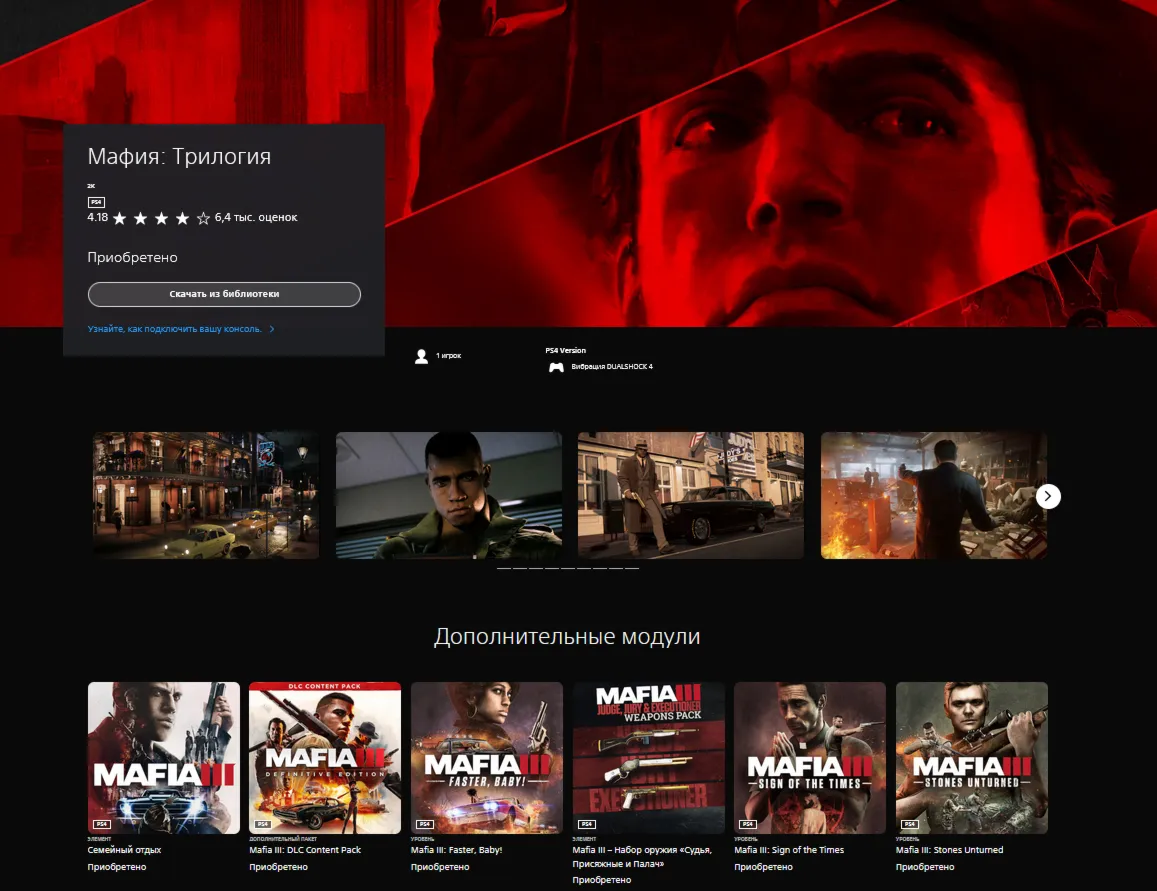
Task: Click the 'Mafia III: Faster, Baby!' title
Action: (x=456, y=850)
